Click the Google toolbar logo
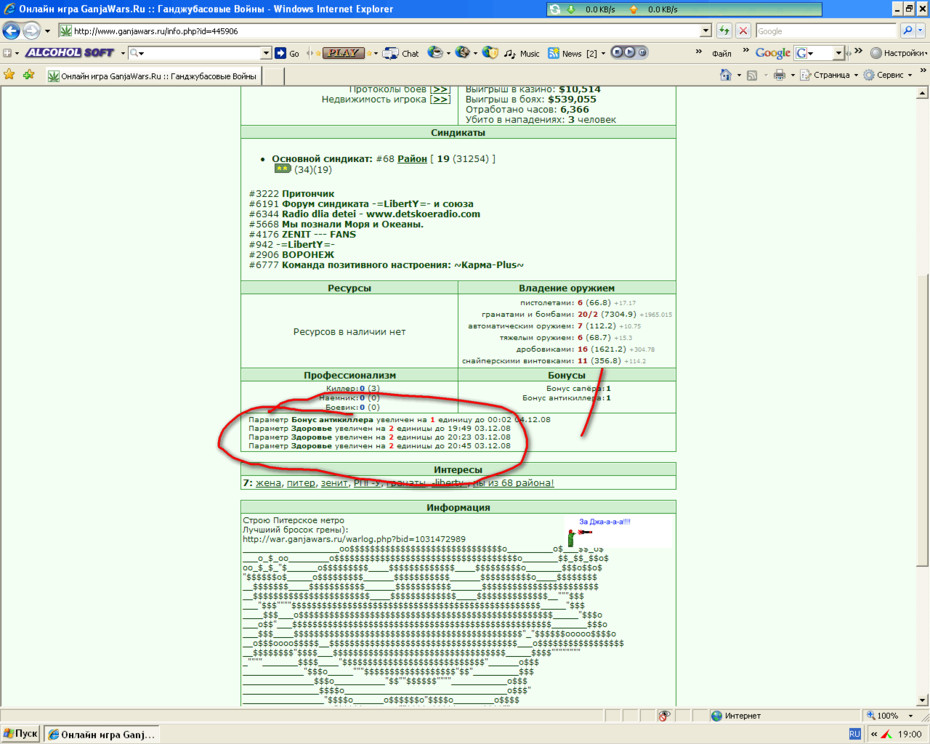Viewport: 930px width, 744px height. coord(772,53)
